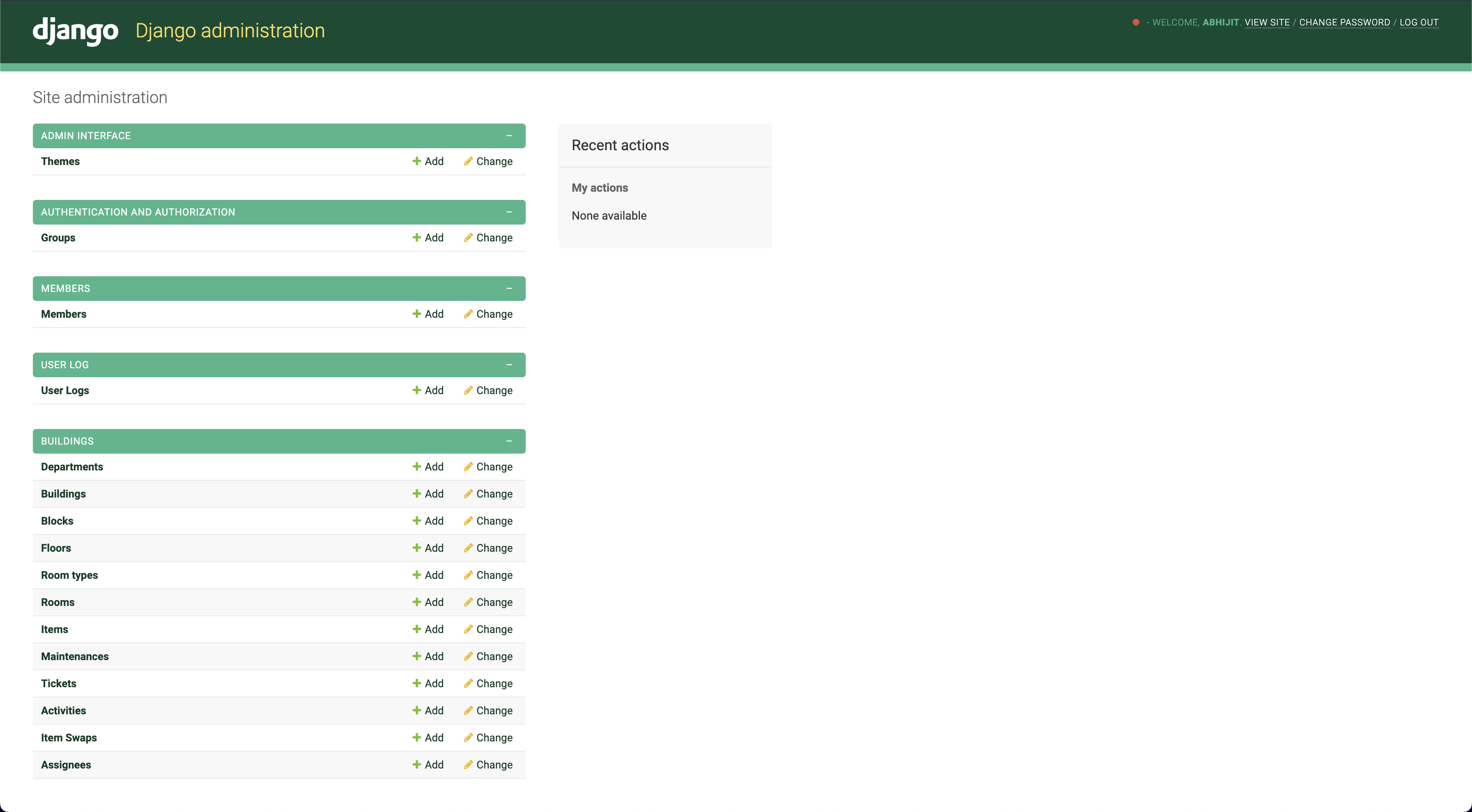Screen dimensions: 1472x812
Task: Click the pencil icon in Rooms row
Action: pyautogui.click(x=468, y=602)
